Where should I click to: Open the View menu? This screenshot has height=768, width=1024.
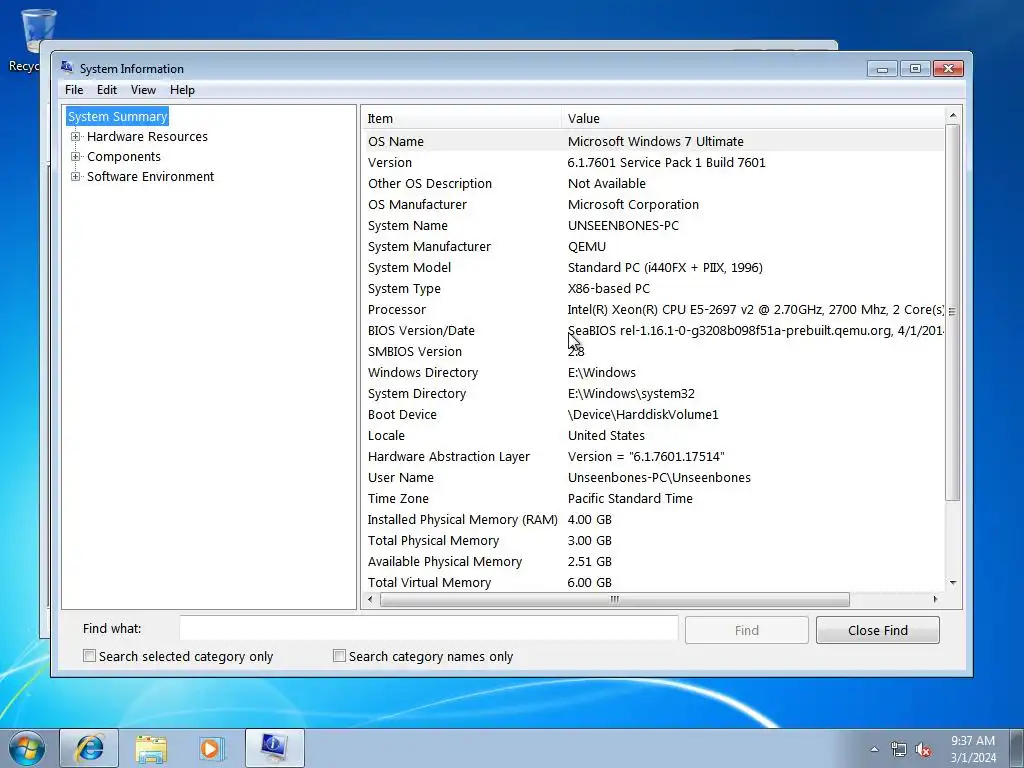coord(143,90)
